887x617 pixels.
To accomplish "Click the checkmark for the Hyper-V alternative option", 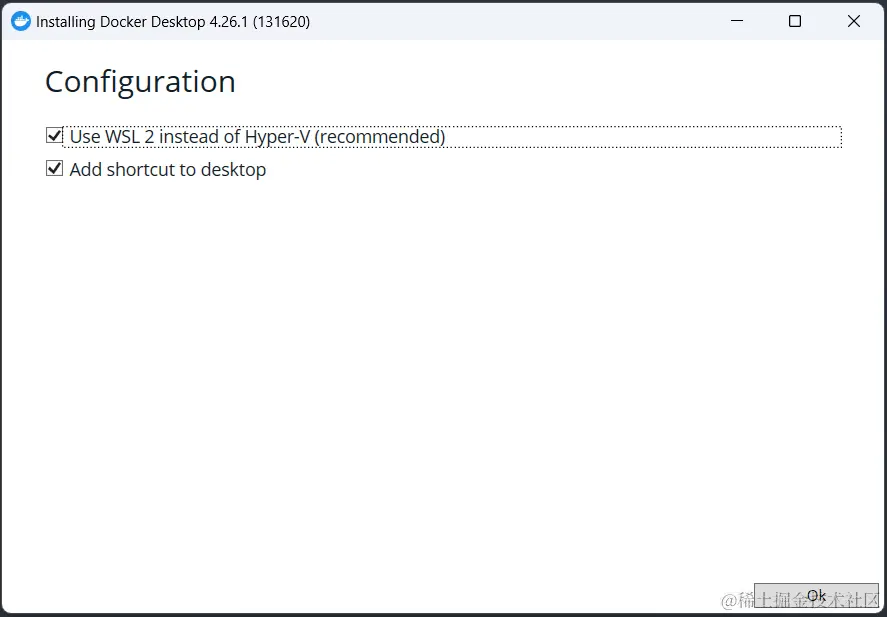I will pos(54,135).
